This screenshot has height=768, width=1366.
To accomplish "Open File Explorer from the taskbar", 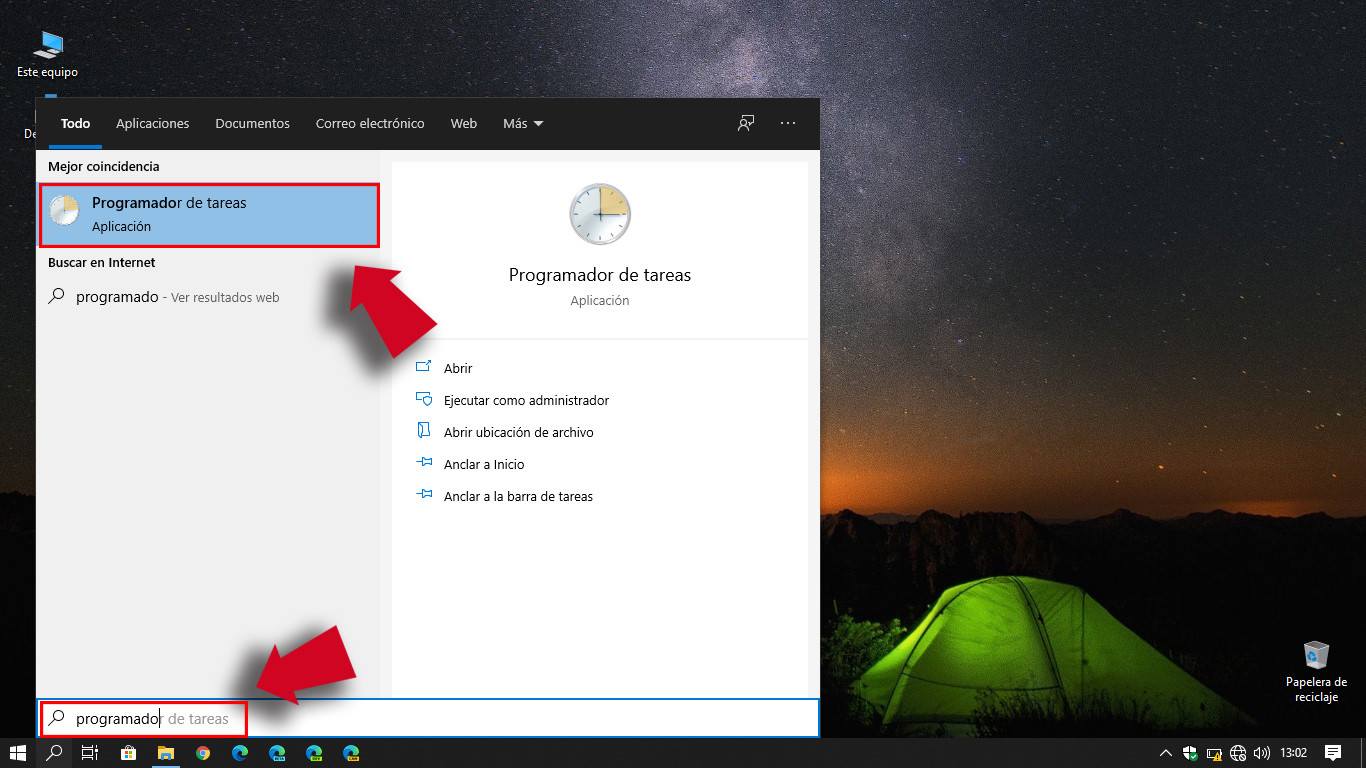I will tap(165, 753).
